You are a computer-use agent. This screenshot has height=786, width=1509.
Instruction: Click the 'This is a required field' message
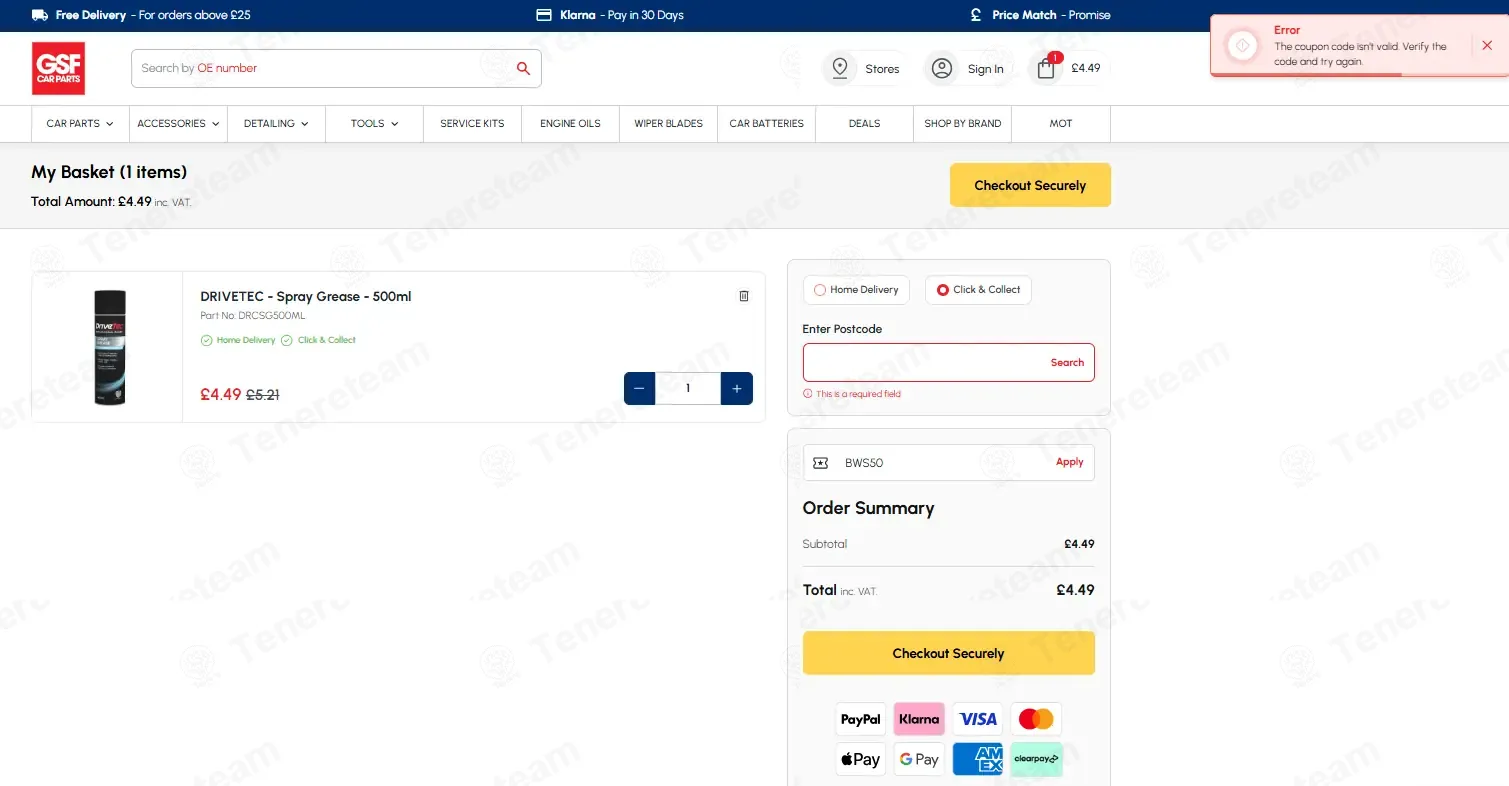[x=858, y=394]
